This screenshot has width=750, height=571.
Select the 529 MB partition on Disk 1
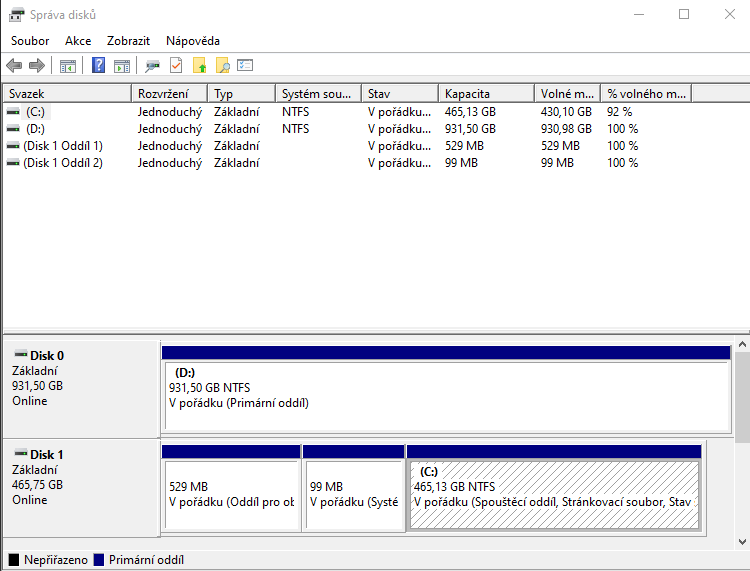point(231,494)
